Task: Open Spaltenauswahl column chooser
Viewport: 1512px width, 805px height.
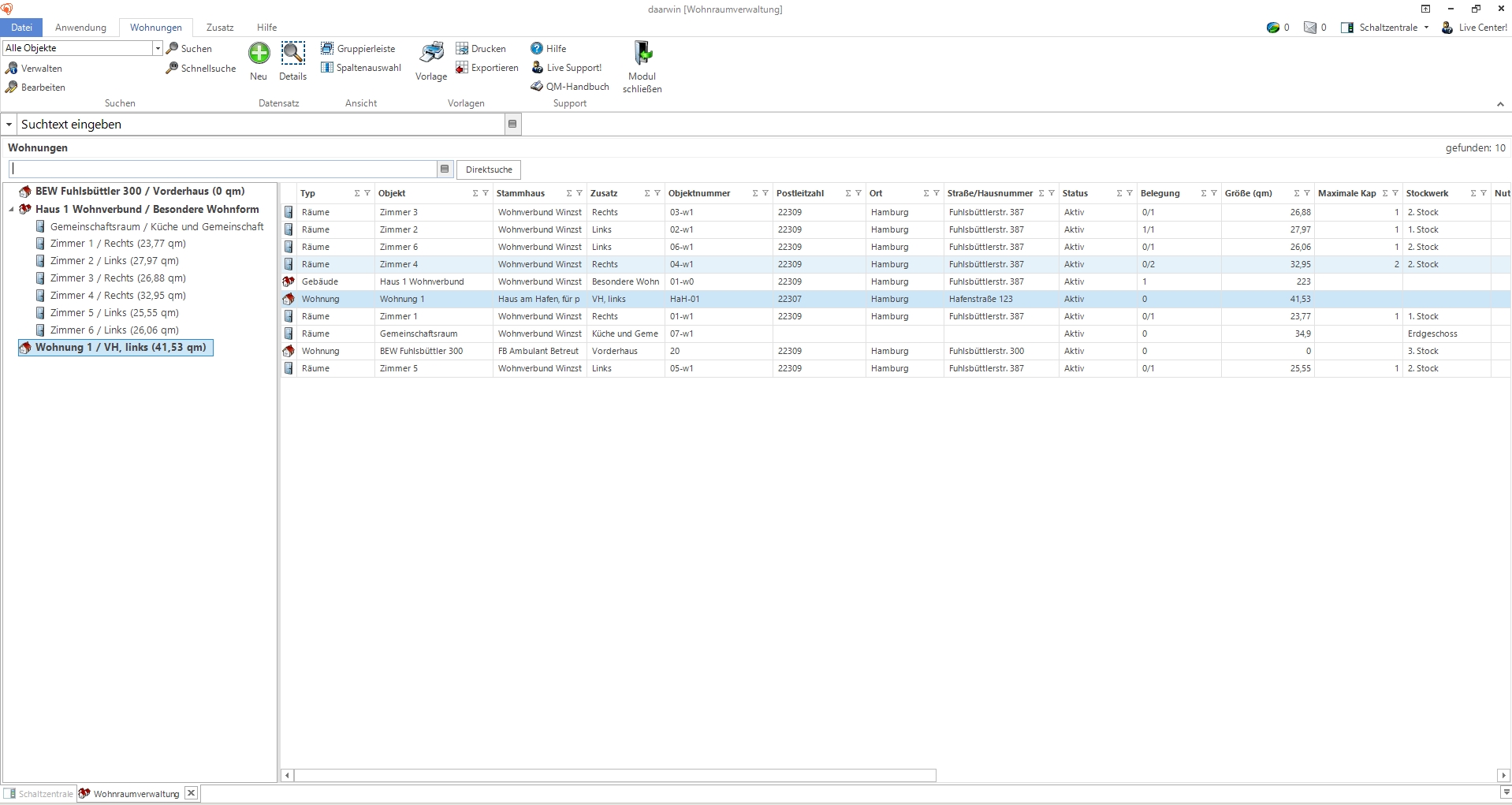Action: 361,68
